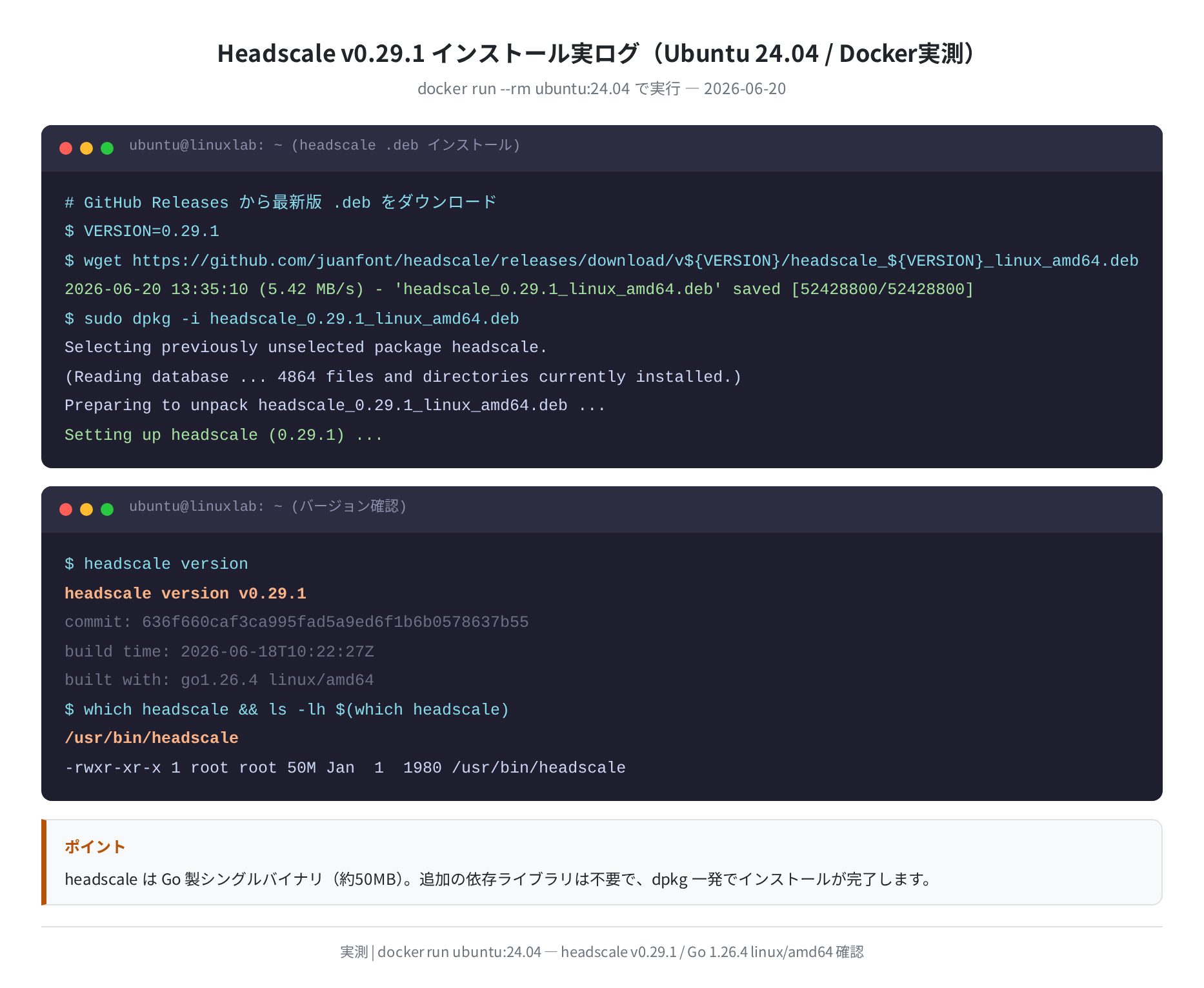Click the commit hash line
Screen dimensions: 1204x988
click(x=297, y=622)
